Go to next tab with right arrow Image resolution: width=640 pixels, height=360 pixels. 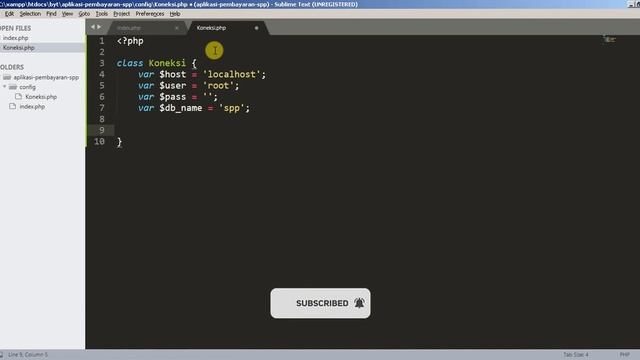click(99, 27)
